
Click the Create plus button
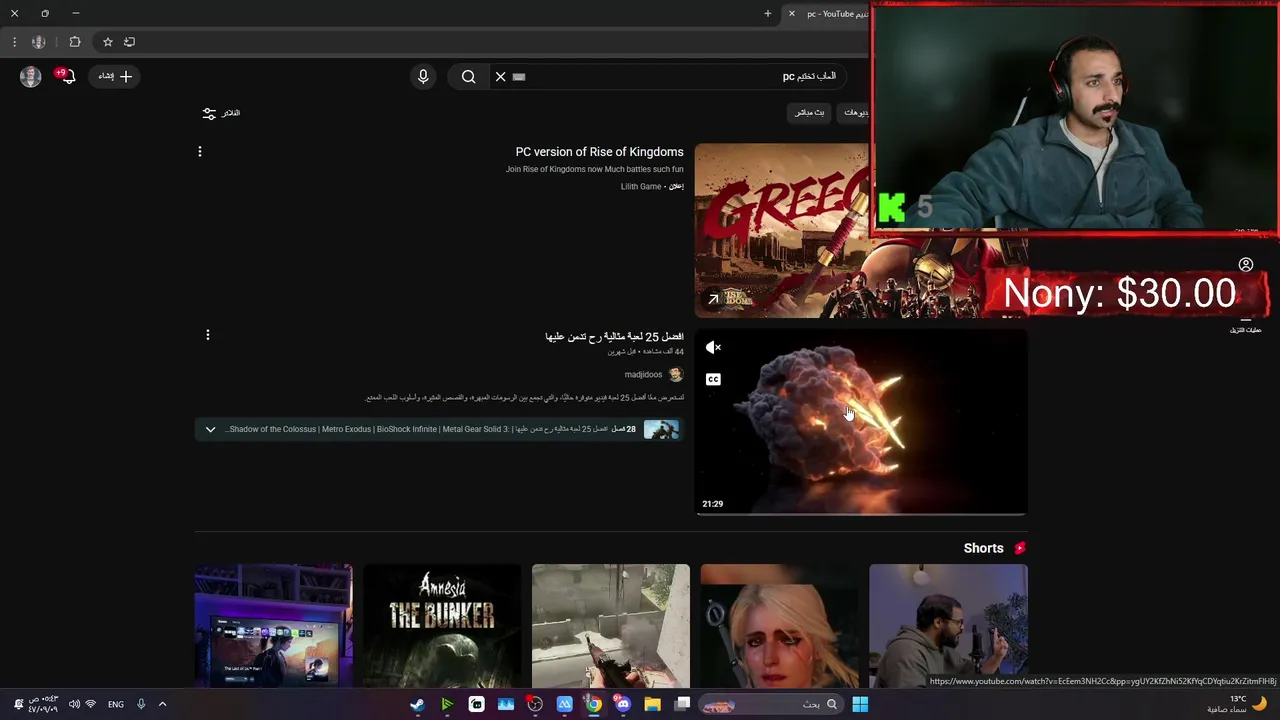[116, 76]
